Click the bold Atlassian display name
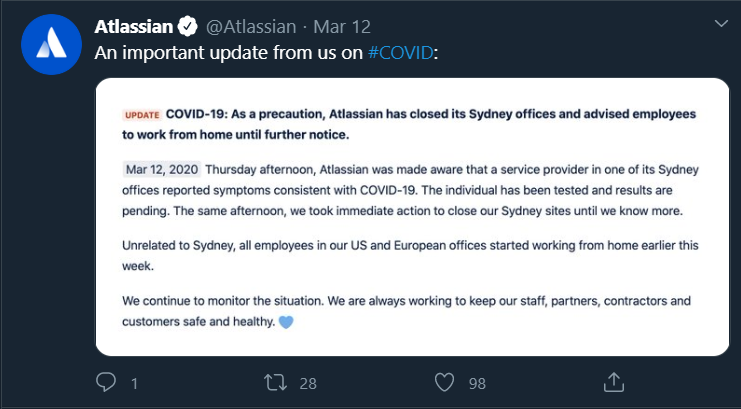 [134, 26]
